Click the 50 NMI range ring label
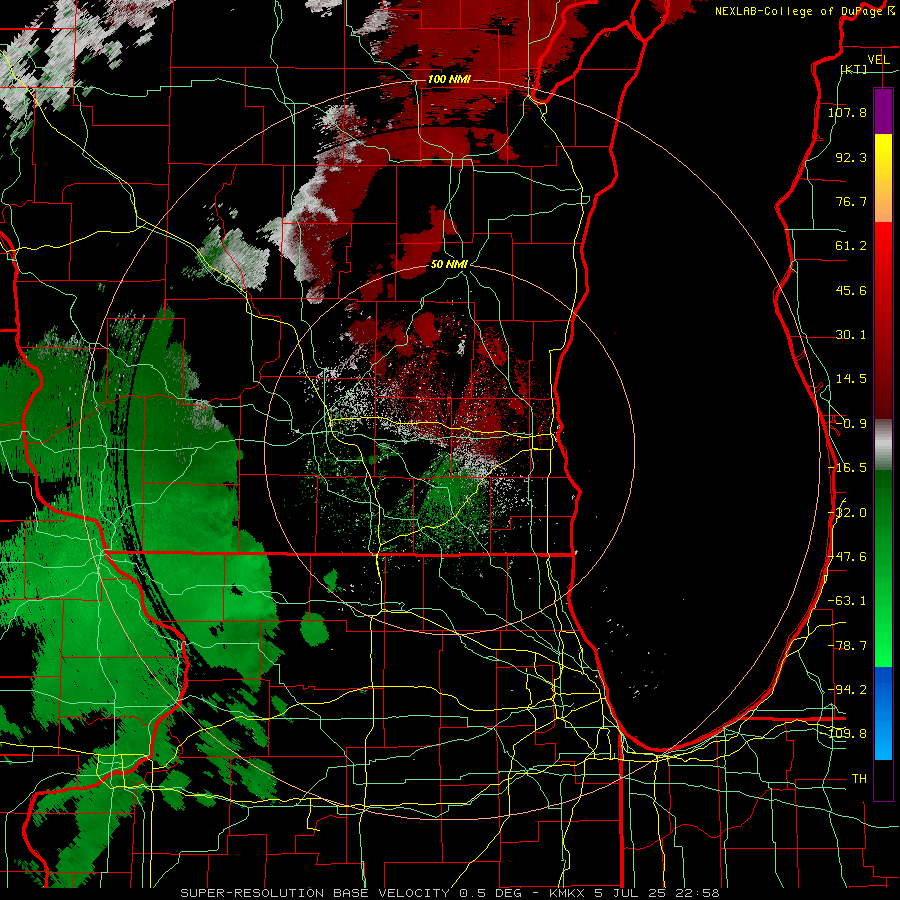The height and width of the screenshot is (900, 900). 449,264
